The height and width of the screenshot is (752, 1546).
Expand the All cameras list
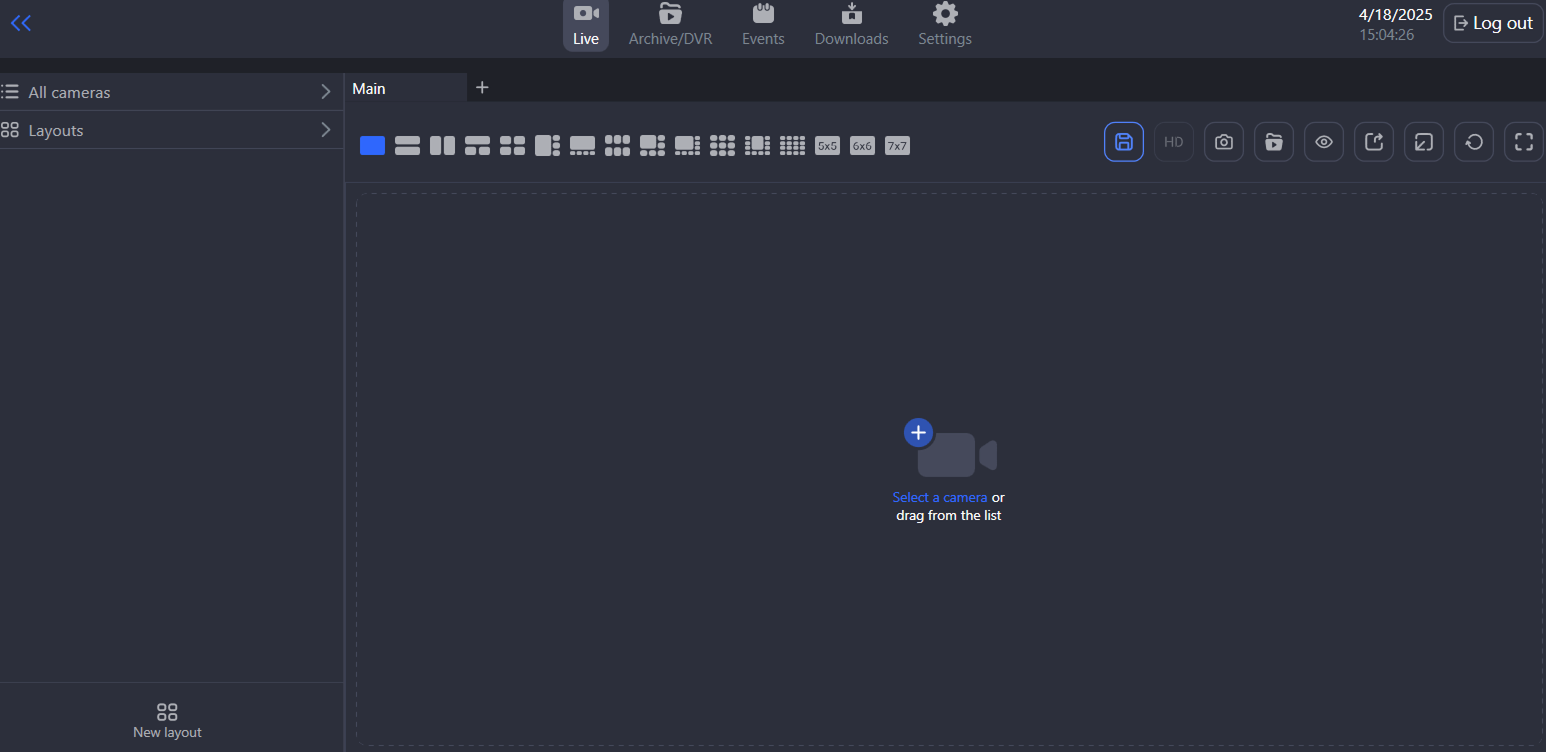coord(170,92)
